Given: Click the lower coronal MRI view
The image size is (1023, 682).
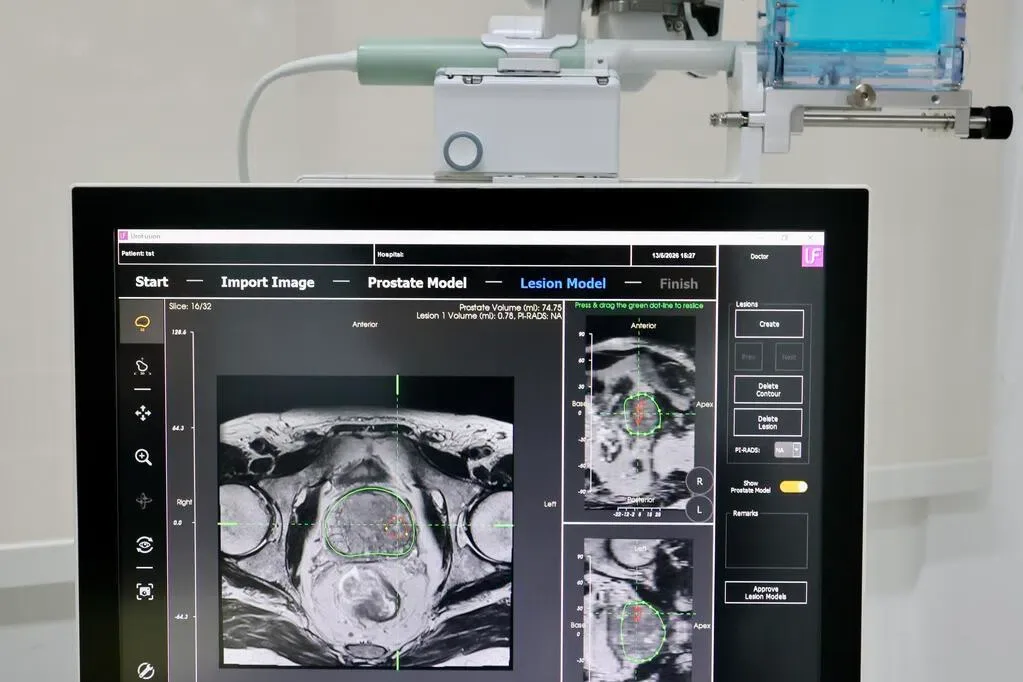Looking at the screenshot, I should [x=638, y=608].
